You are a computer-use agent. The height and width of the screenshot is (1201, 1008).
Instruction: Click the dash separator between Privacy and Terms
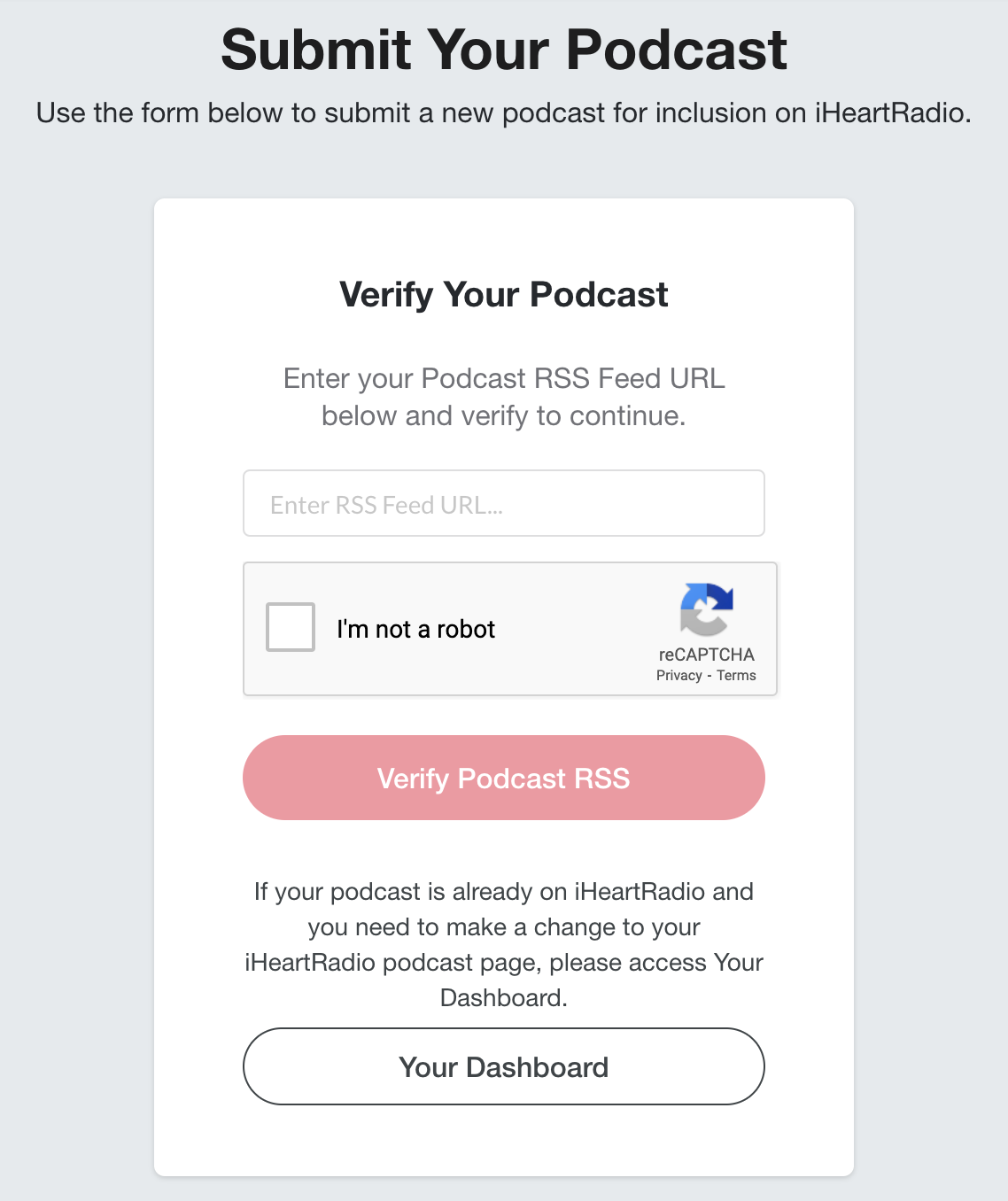click(x=709, y=676)
